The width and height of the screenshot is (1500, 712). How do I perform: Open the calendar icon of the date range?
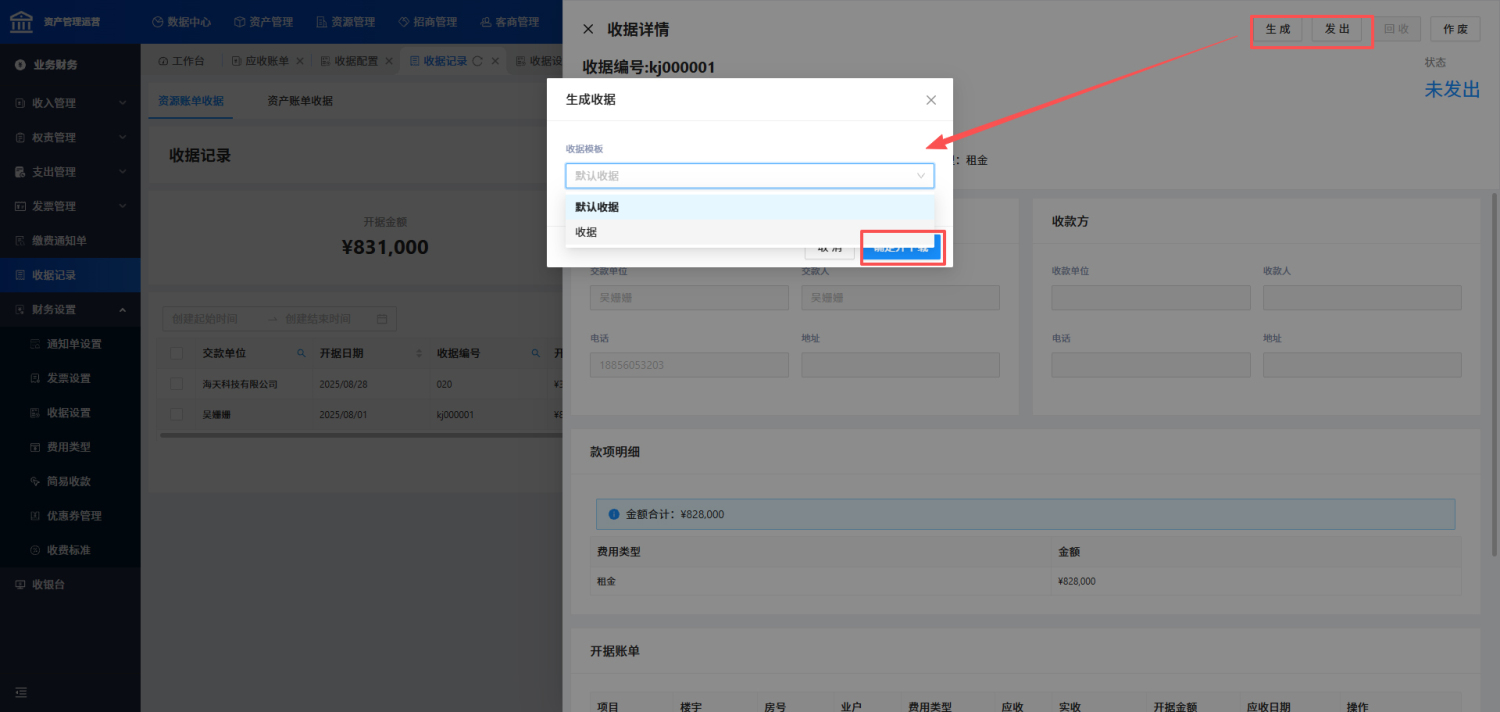(x=381, y=319)
